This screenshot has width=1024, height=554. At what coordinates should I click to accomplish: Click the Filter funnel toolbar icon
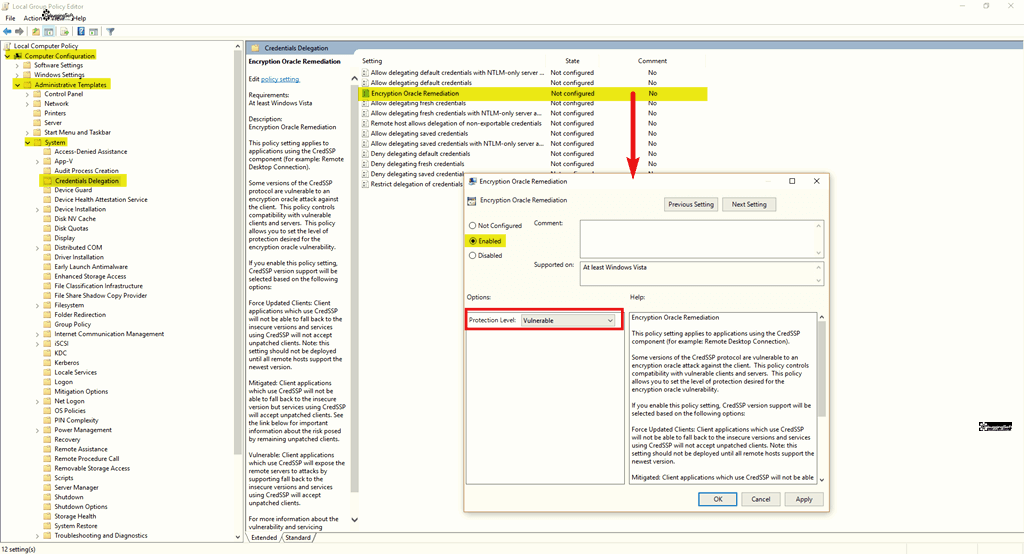click(110, 31)
